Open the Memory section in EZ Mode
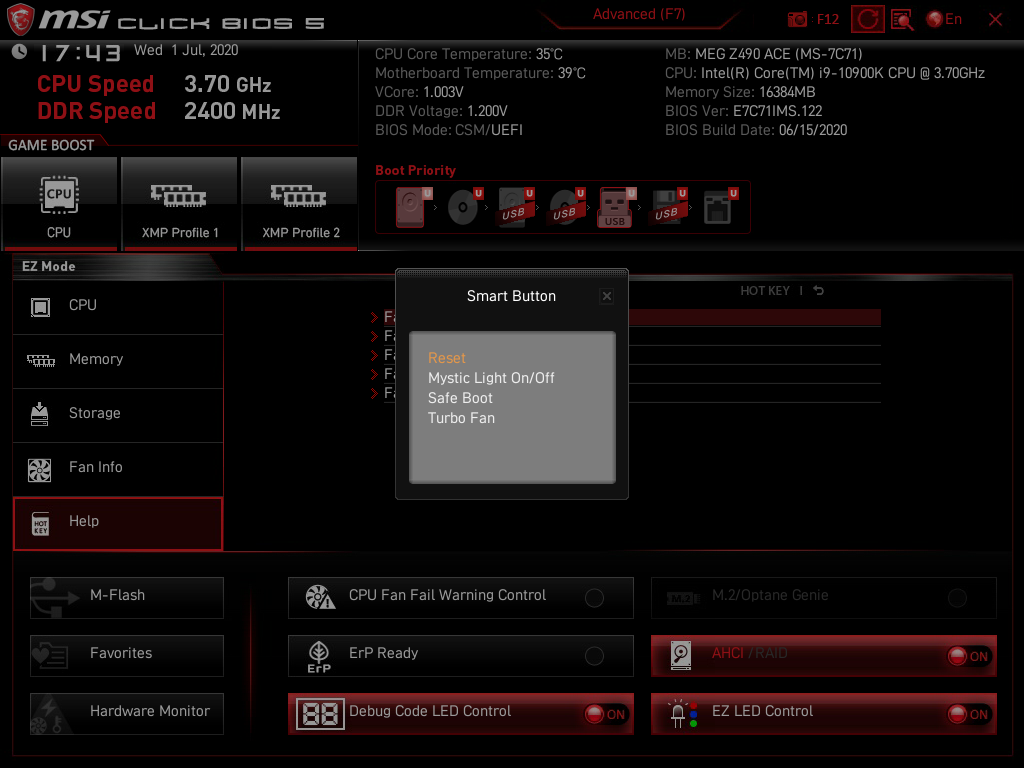 [118, 361]
